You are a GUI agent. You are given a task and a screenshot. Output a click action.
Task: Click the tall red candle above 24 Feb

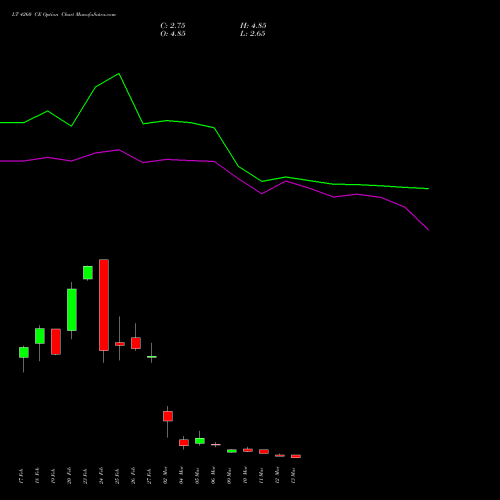tap(104, 305)
